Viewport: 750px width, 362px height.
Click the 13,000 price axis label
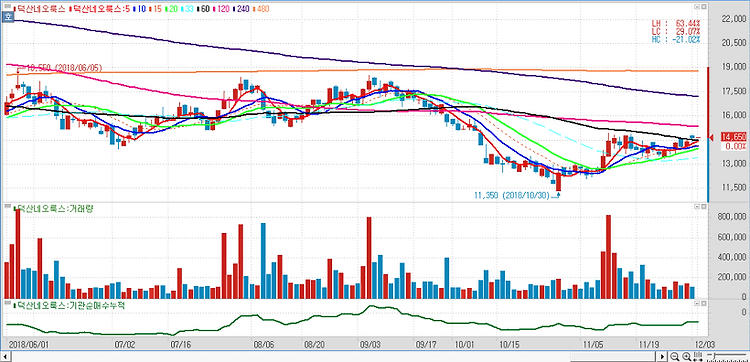coord(734,164)
